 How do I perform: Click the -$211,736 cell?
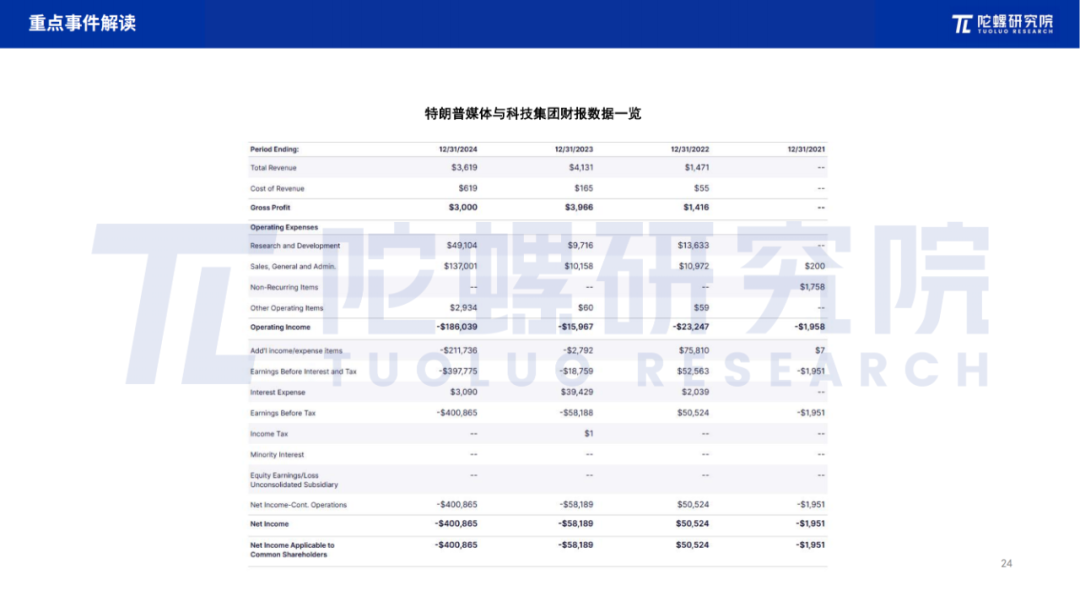459,351
